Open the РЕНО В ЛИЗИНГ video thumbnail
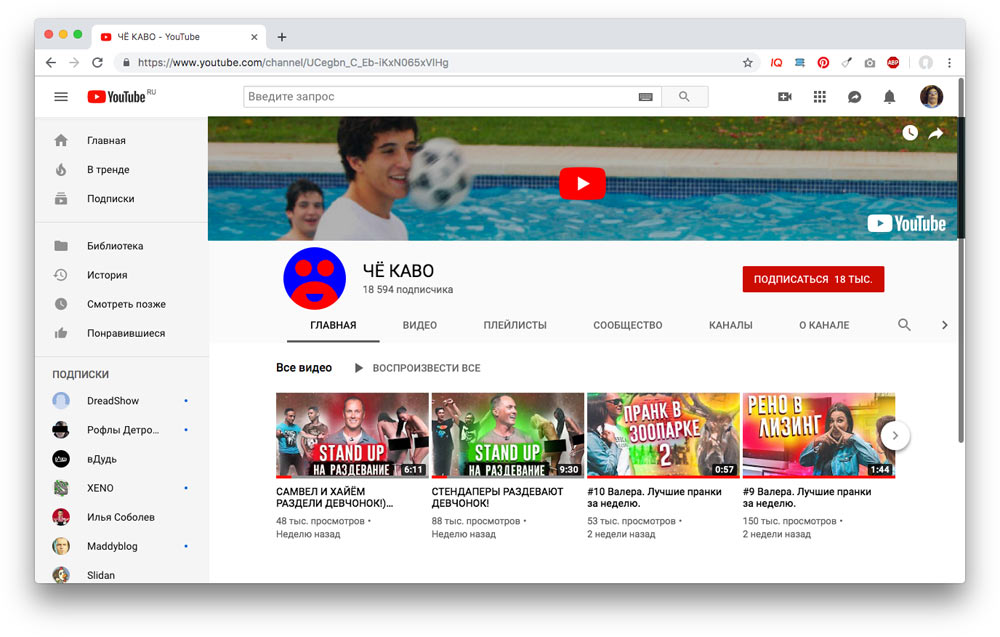 pyautogui.click(x=818, y=435)
